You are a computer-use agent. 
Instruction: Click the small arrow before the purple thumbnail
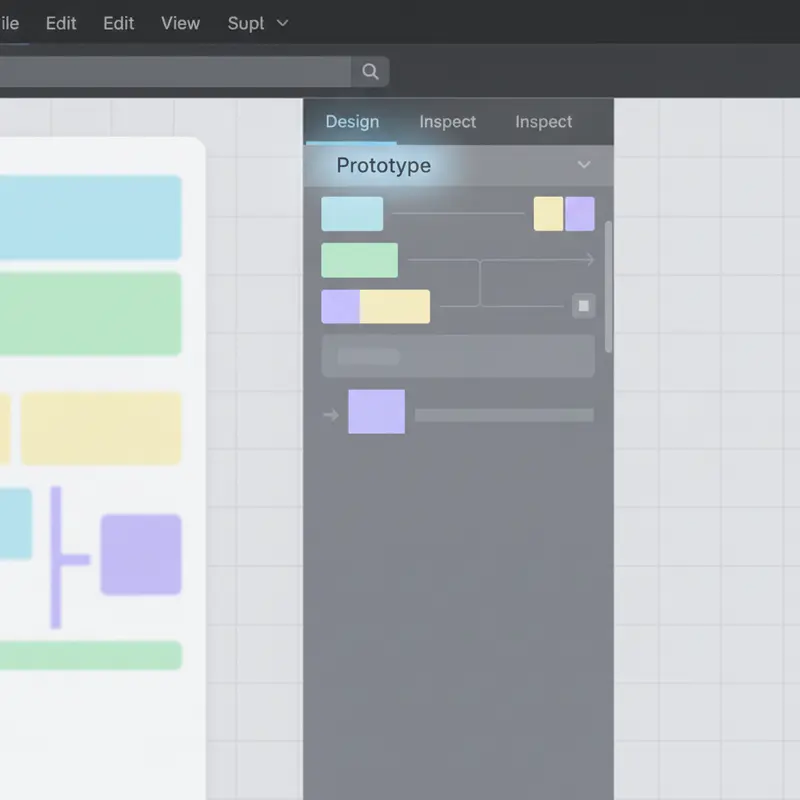[331, 414]
